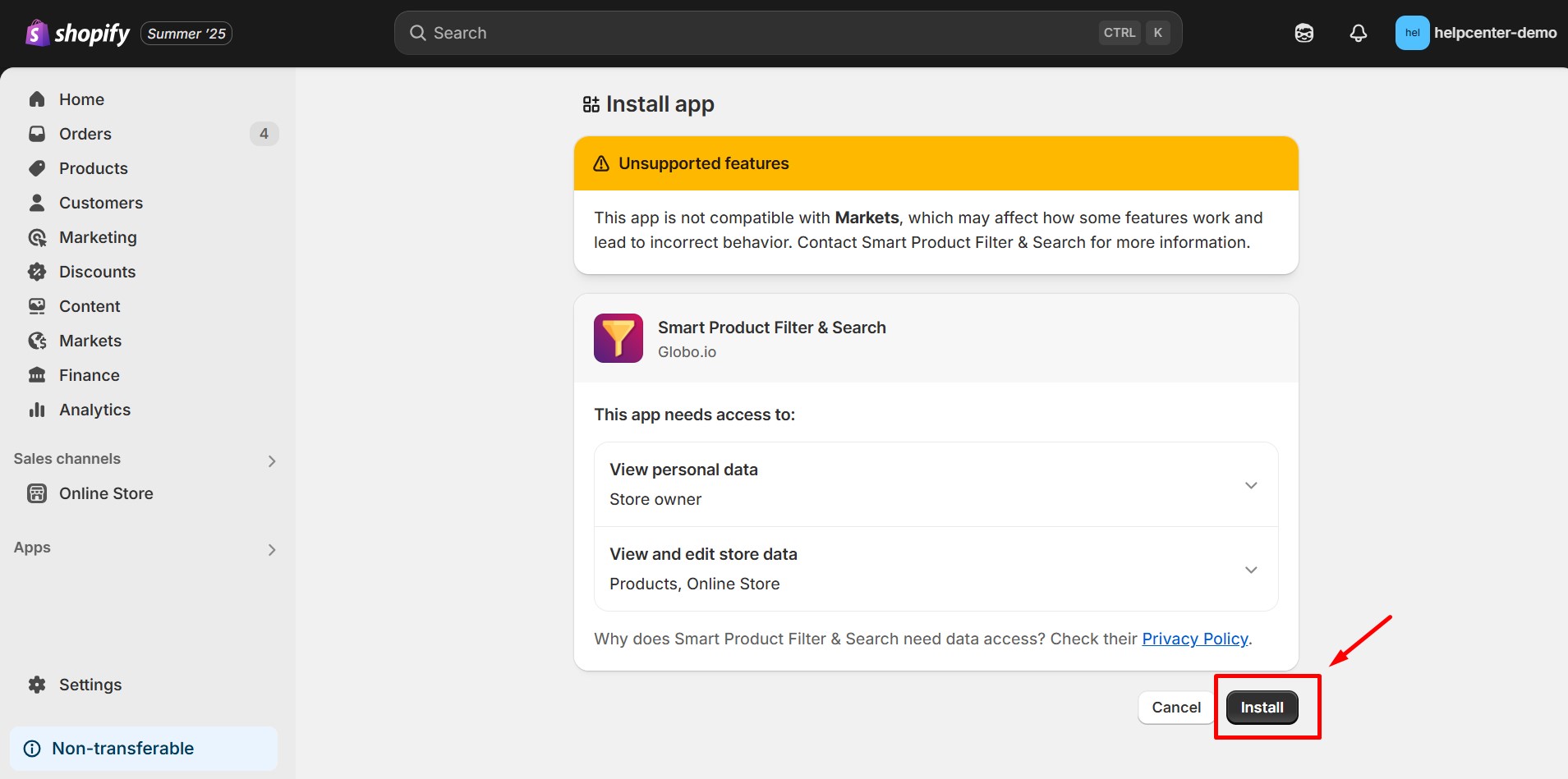Expand View and edit store data
The image size is (1568, 779).
(1250, 570)
